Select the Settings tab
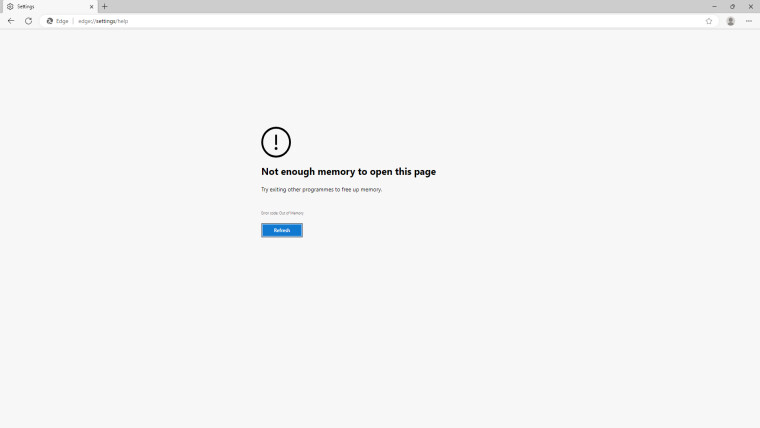 pyautogui.click(x=50, y=7)
